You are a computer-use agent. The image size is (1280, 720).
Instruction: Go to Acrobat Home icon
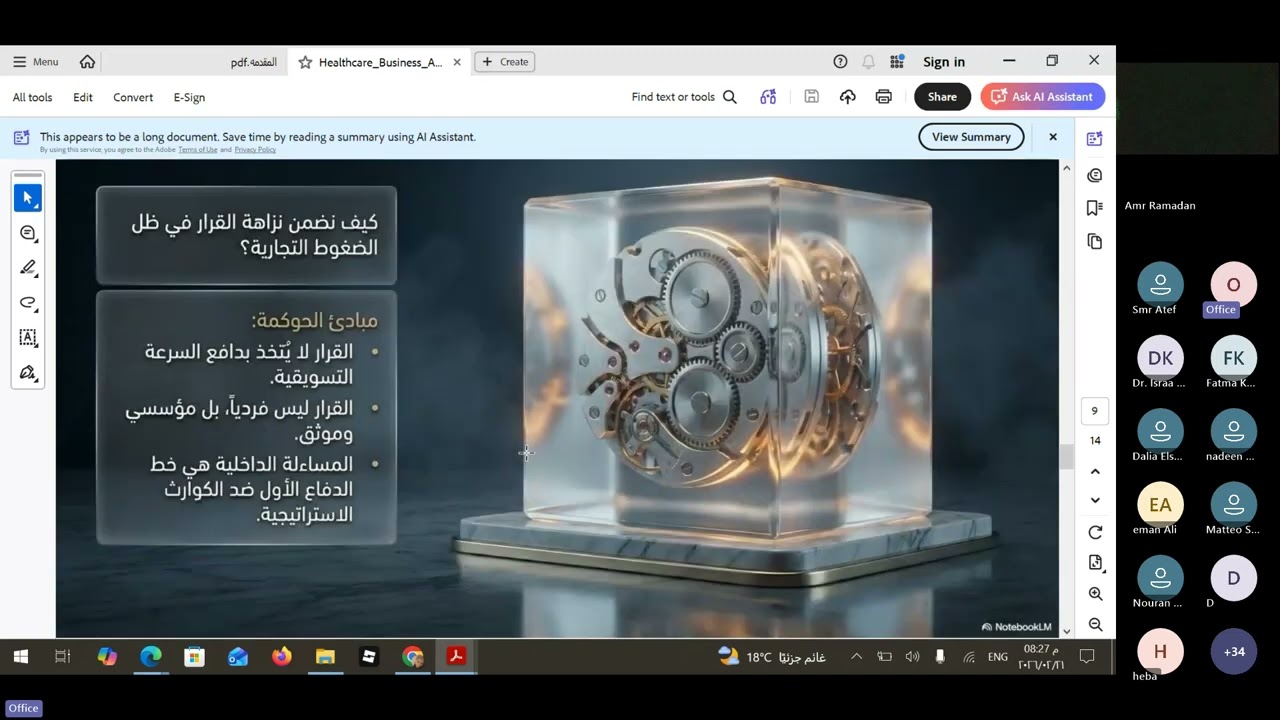[x=87, y=62]
